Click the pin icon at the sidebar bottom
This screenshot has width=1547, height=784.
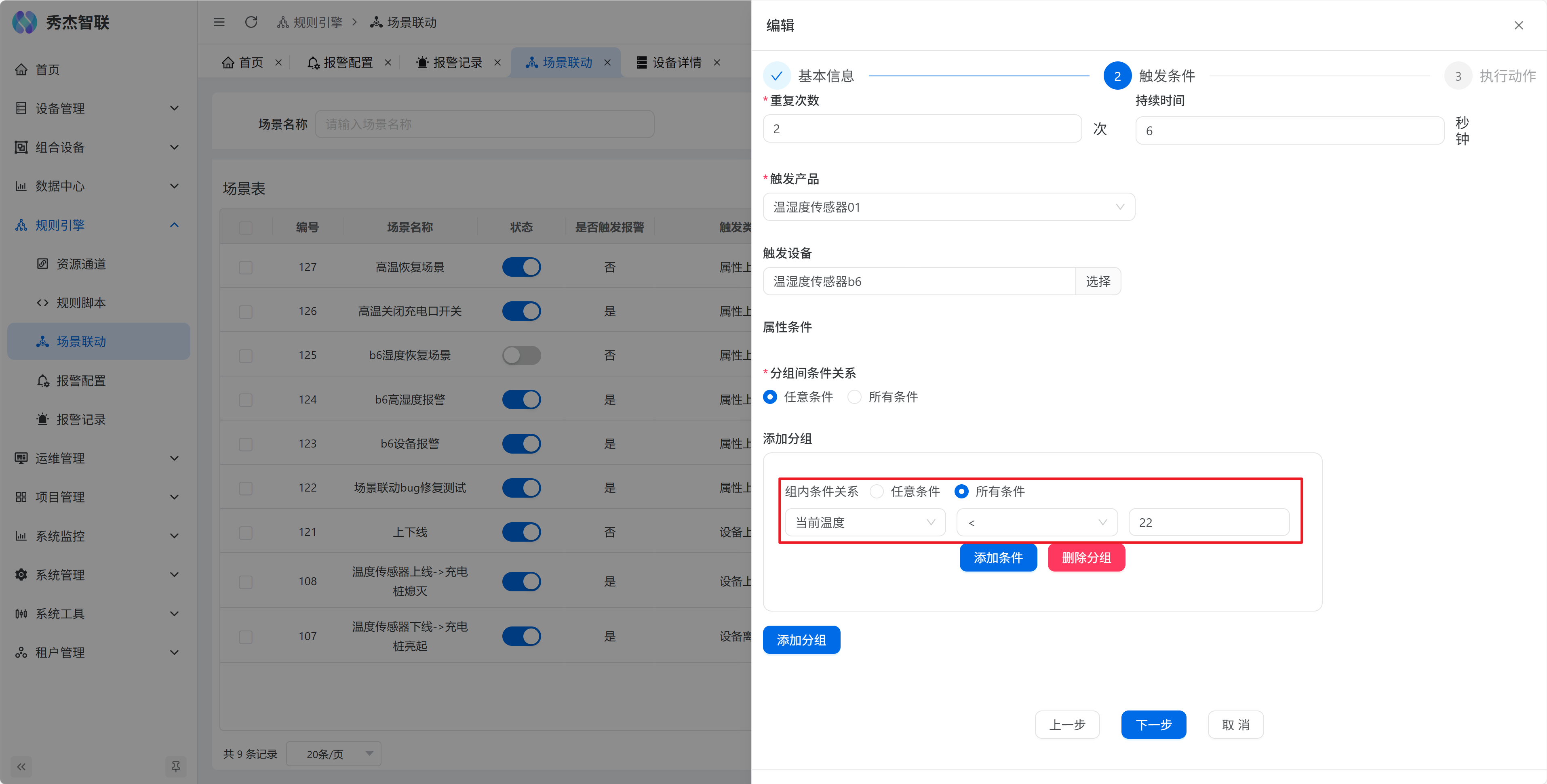(x=175, y=766)
